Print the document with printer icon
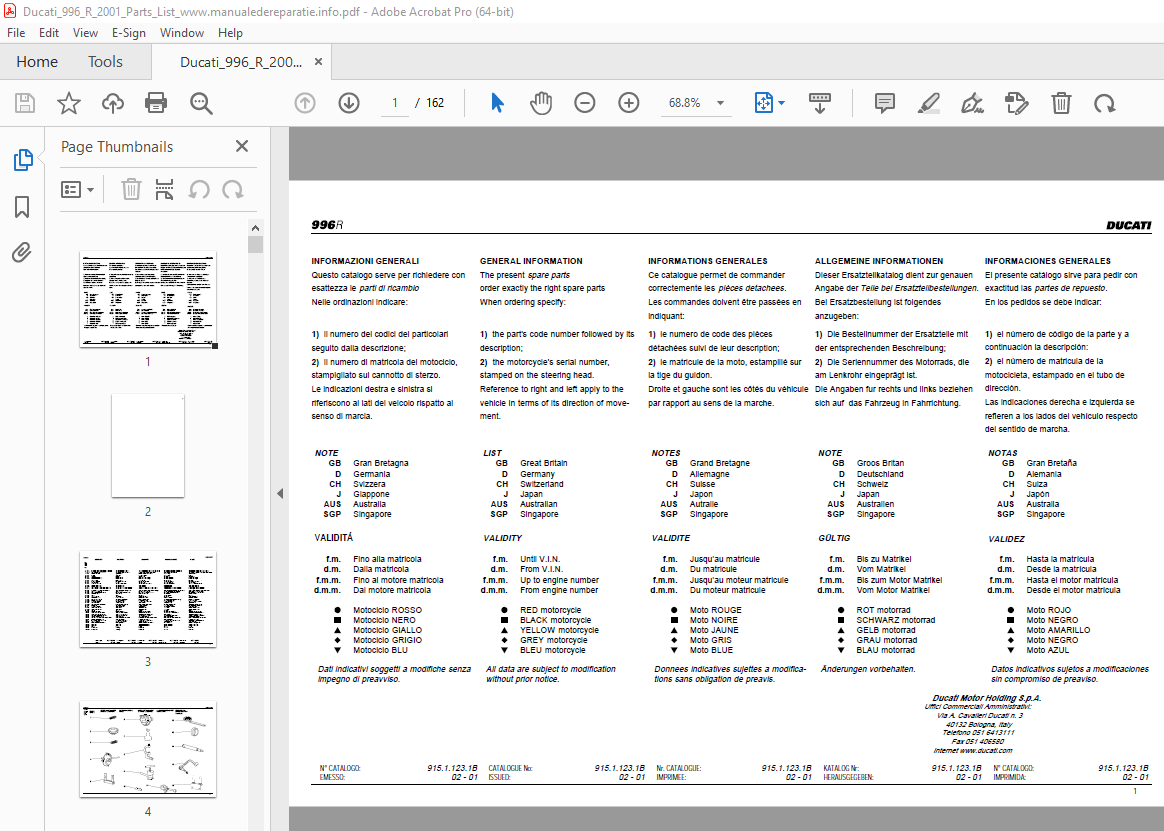The width and height of the screenshot is (1164, 831). tap(156, 102)
